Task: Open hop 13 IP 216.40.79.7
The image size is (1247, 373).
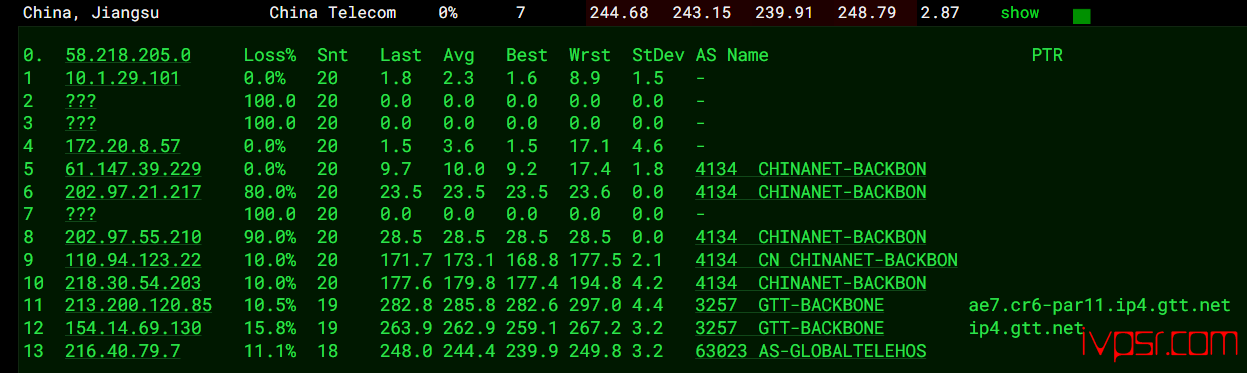Action: coord(123,351)
